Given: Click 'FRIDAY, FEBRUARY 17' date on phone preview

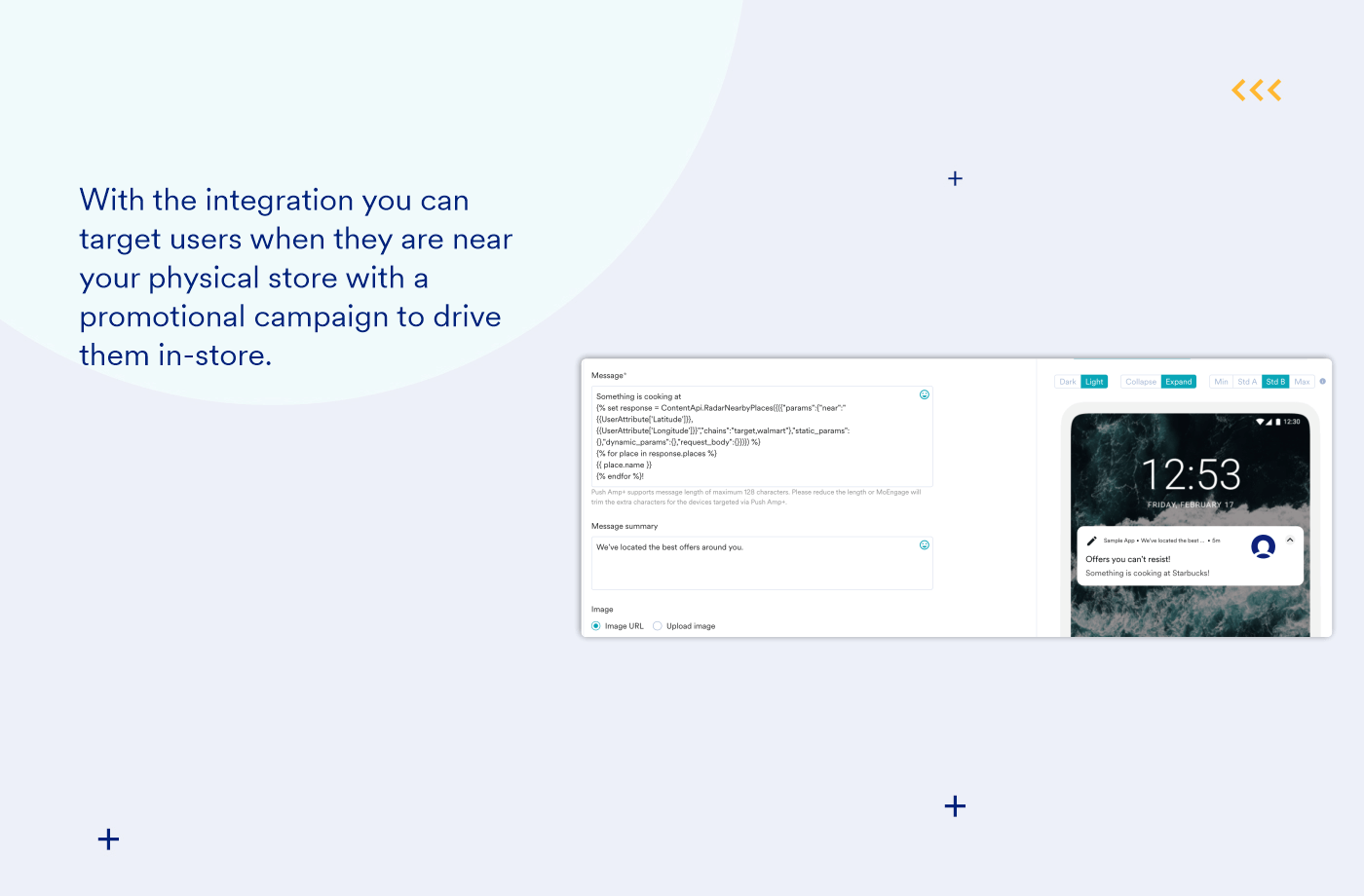Looking at the screenshot, I should coord(1191,505).
